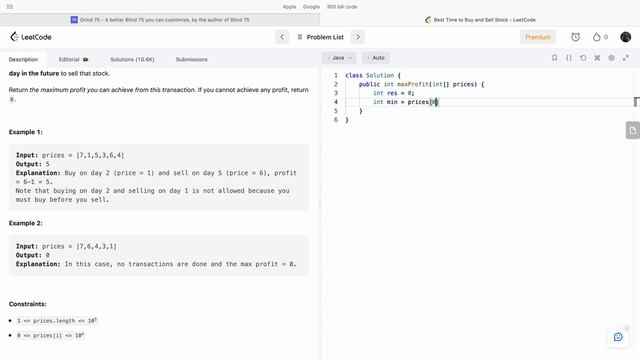Click the LeetCode tab favicon

coord(428,20)
